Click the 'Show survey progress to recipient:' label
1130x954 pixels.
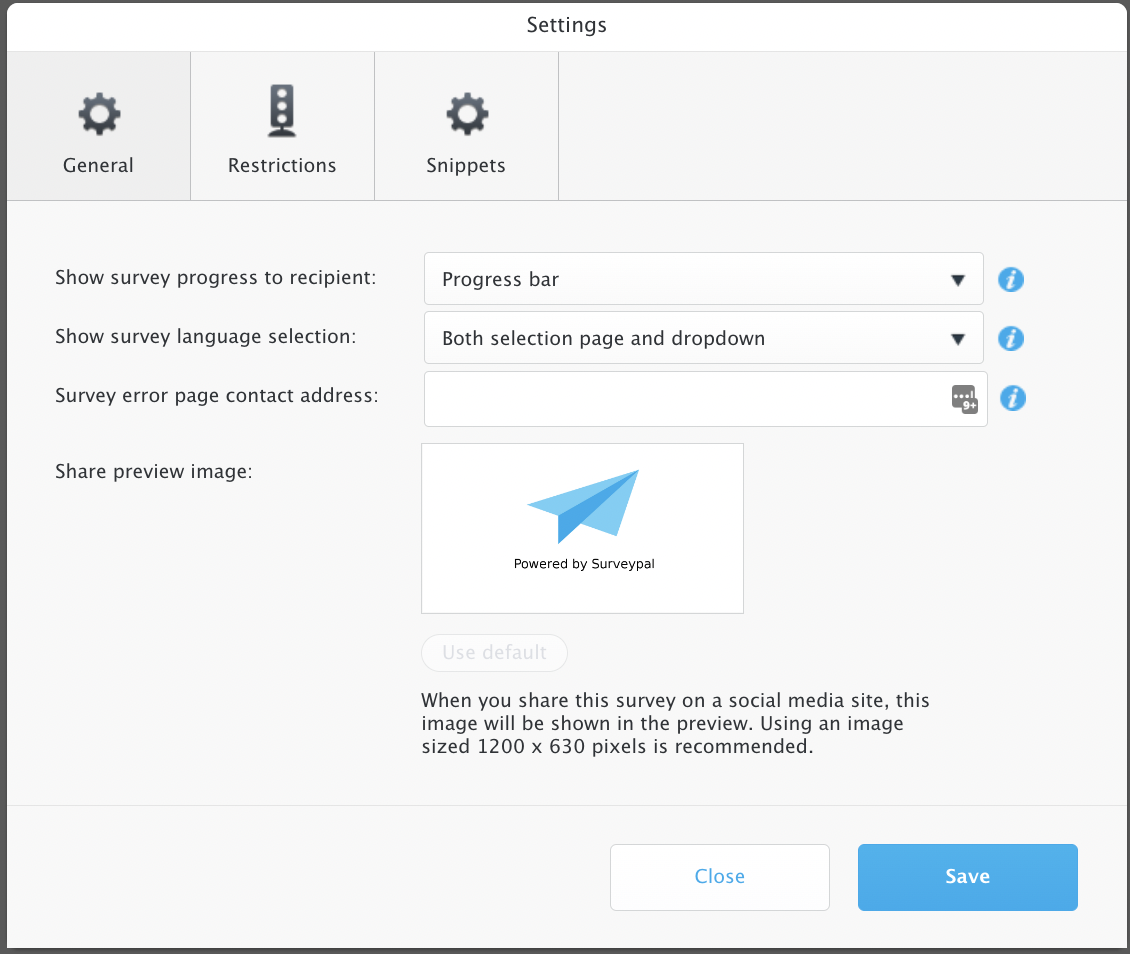tap(215, 277)
